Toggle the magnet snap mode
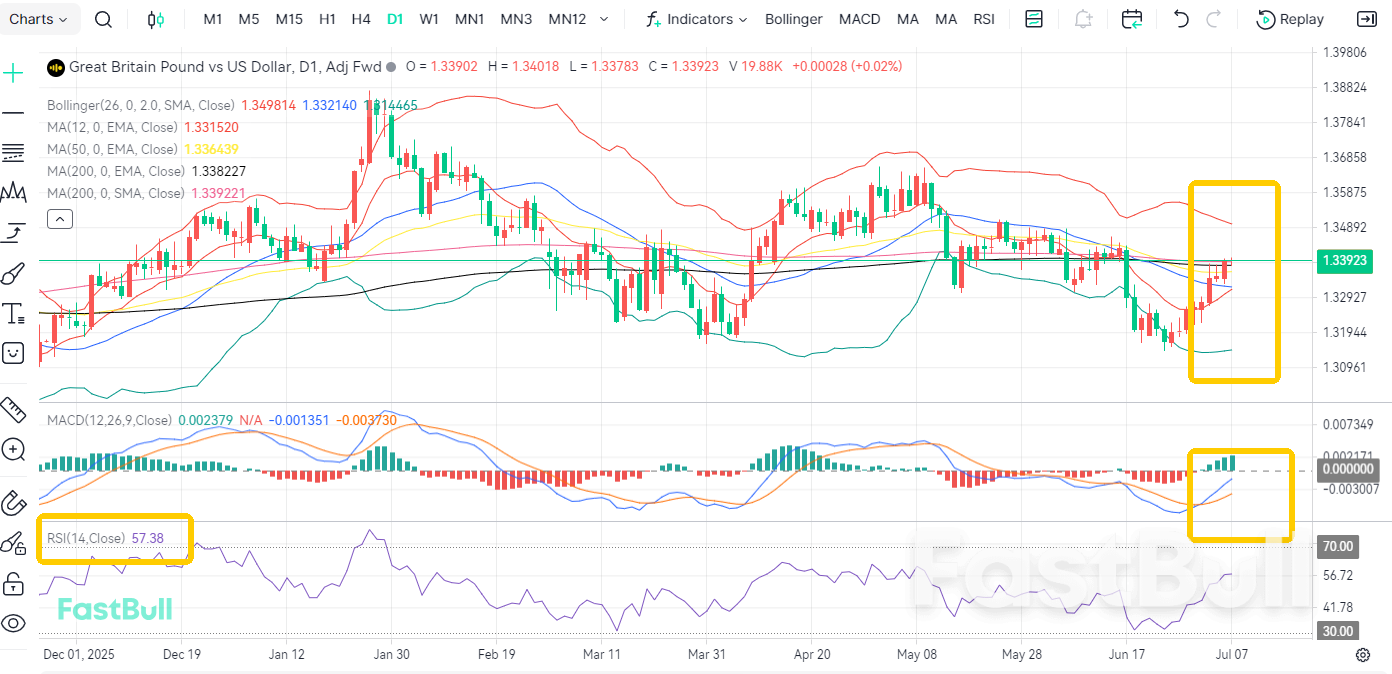Image resolution: width=1392 pixels, height=674 pixels. (13, 502)
